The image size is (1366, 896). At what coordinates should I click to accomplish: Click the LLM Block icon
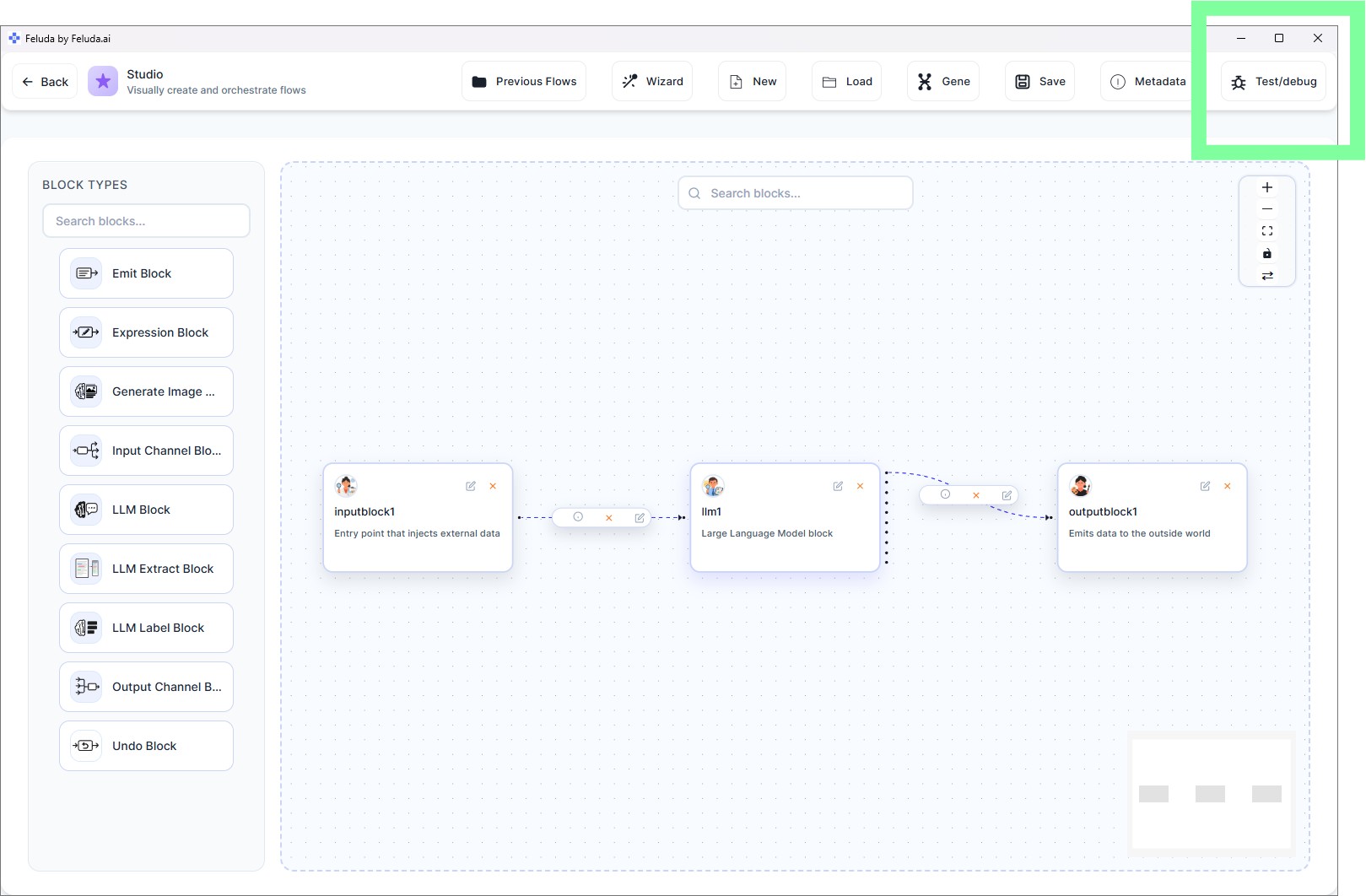[85, 509]
